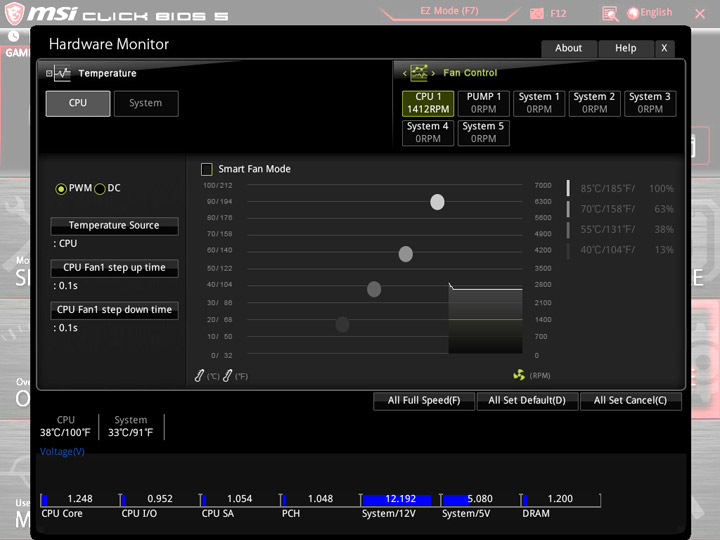Click the All Set Default(D) button

[527, 400]
